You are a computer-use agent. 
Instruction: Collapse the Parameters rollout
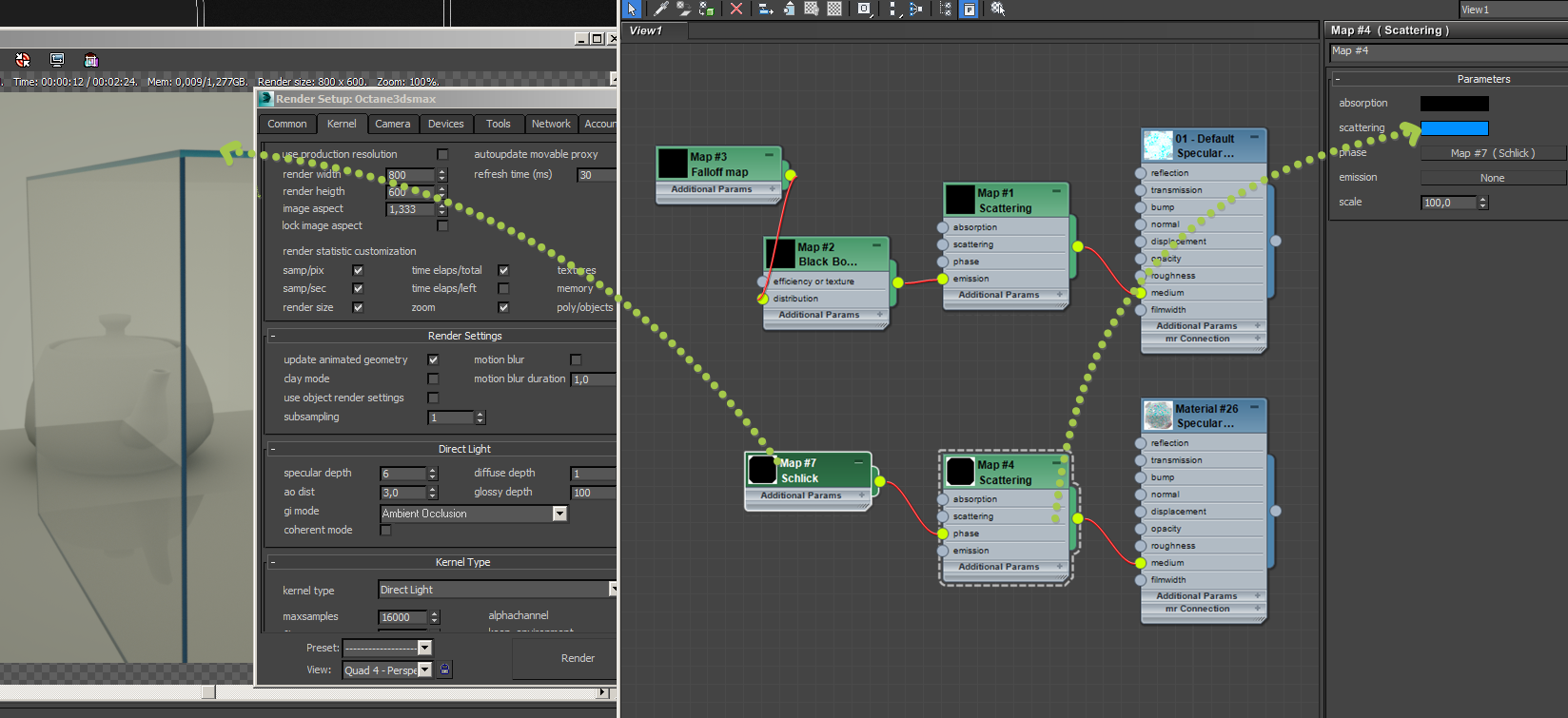coord(1338,79)
